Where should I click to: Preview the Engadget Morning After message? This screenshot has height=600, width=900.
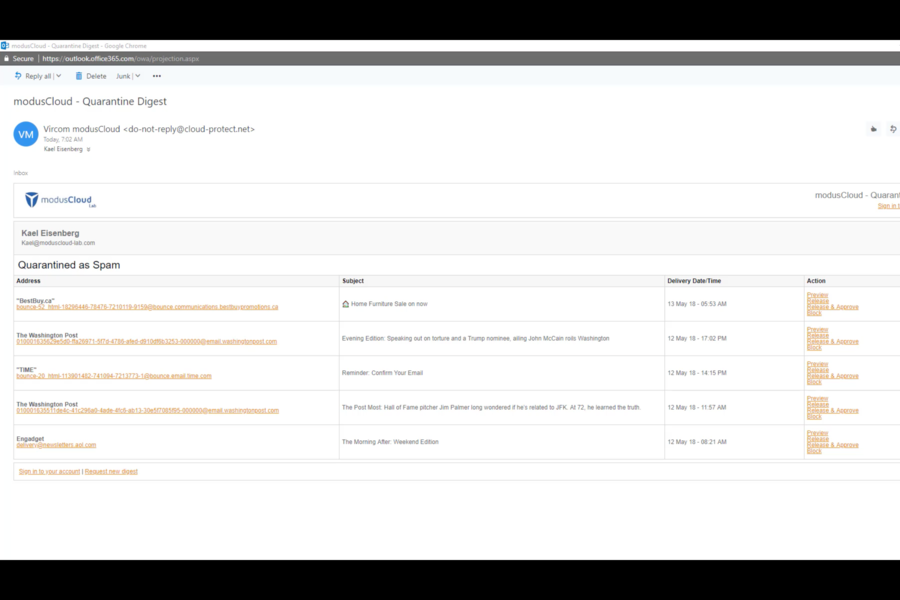817,433
